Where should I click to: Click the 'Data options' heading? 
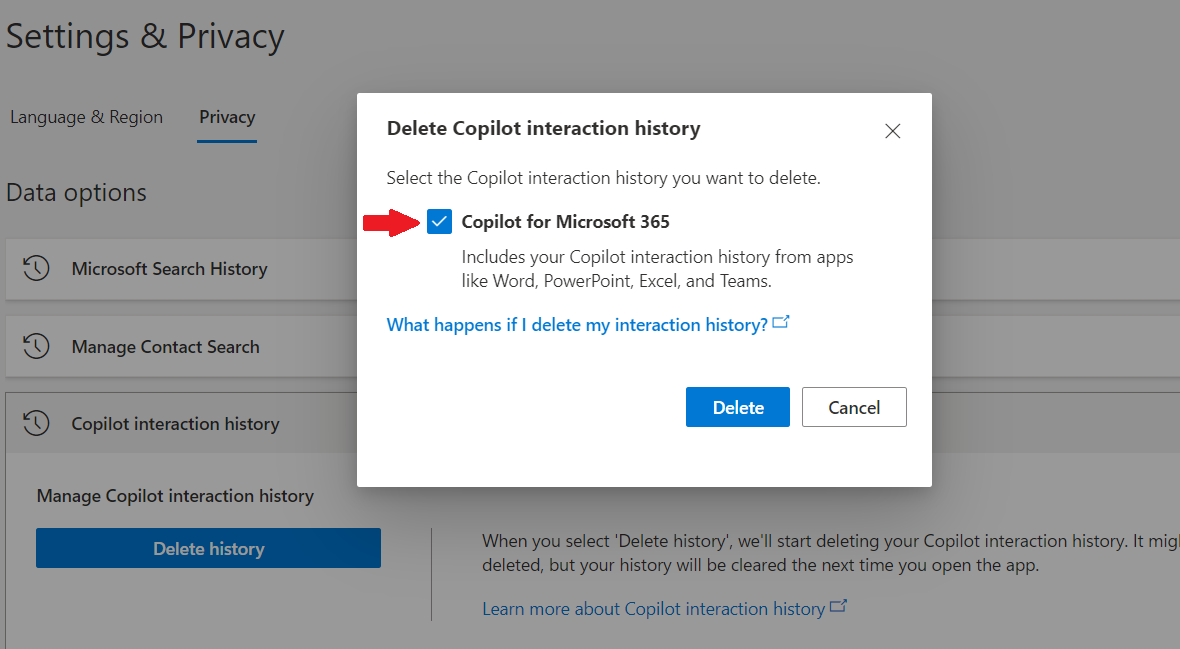[x=76, y=193]
